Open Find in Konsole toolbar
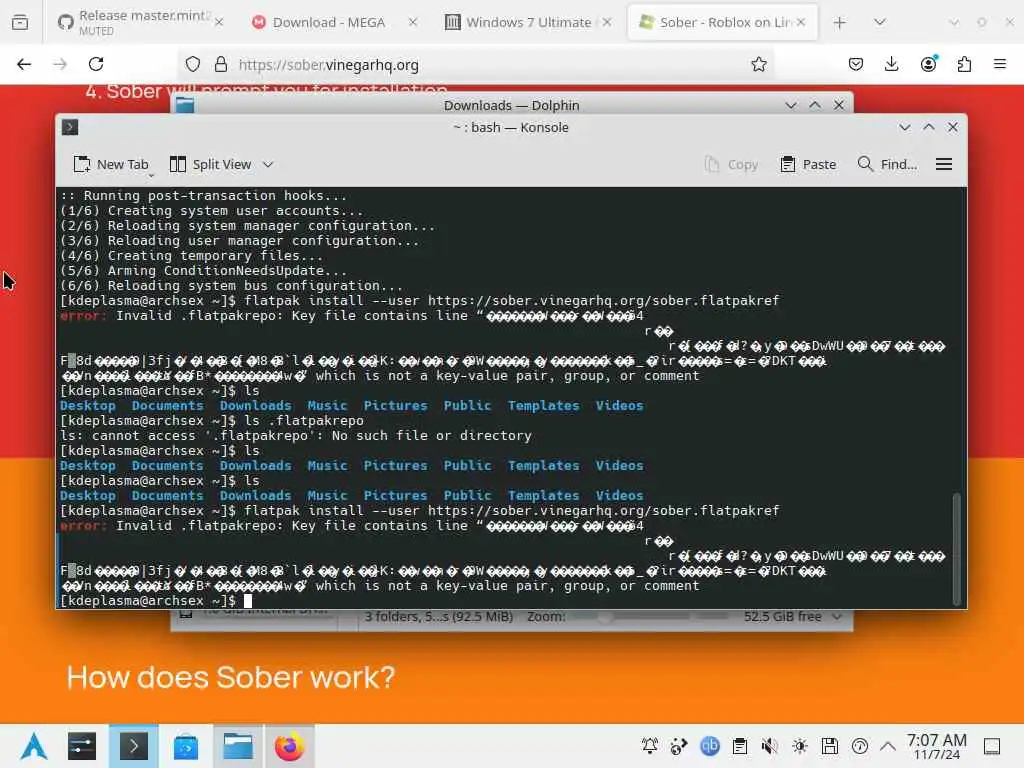 888,165
